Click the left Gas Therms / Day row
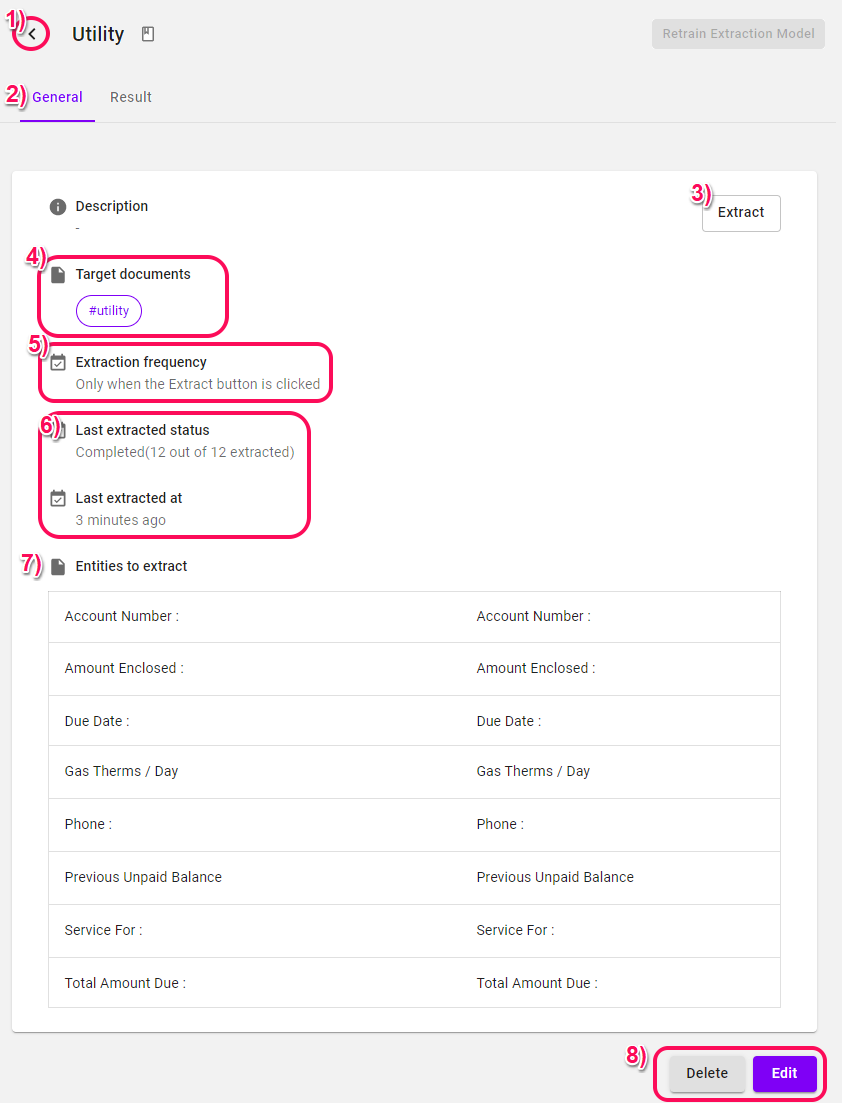 coord(254,771)
